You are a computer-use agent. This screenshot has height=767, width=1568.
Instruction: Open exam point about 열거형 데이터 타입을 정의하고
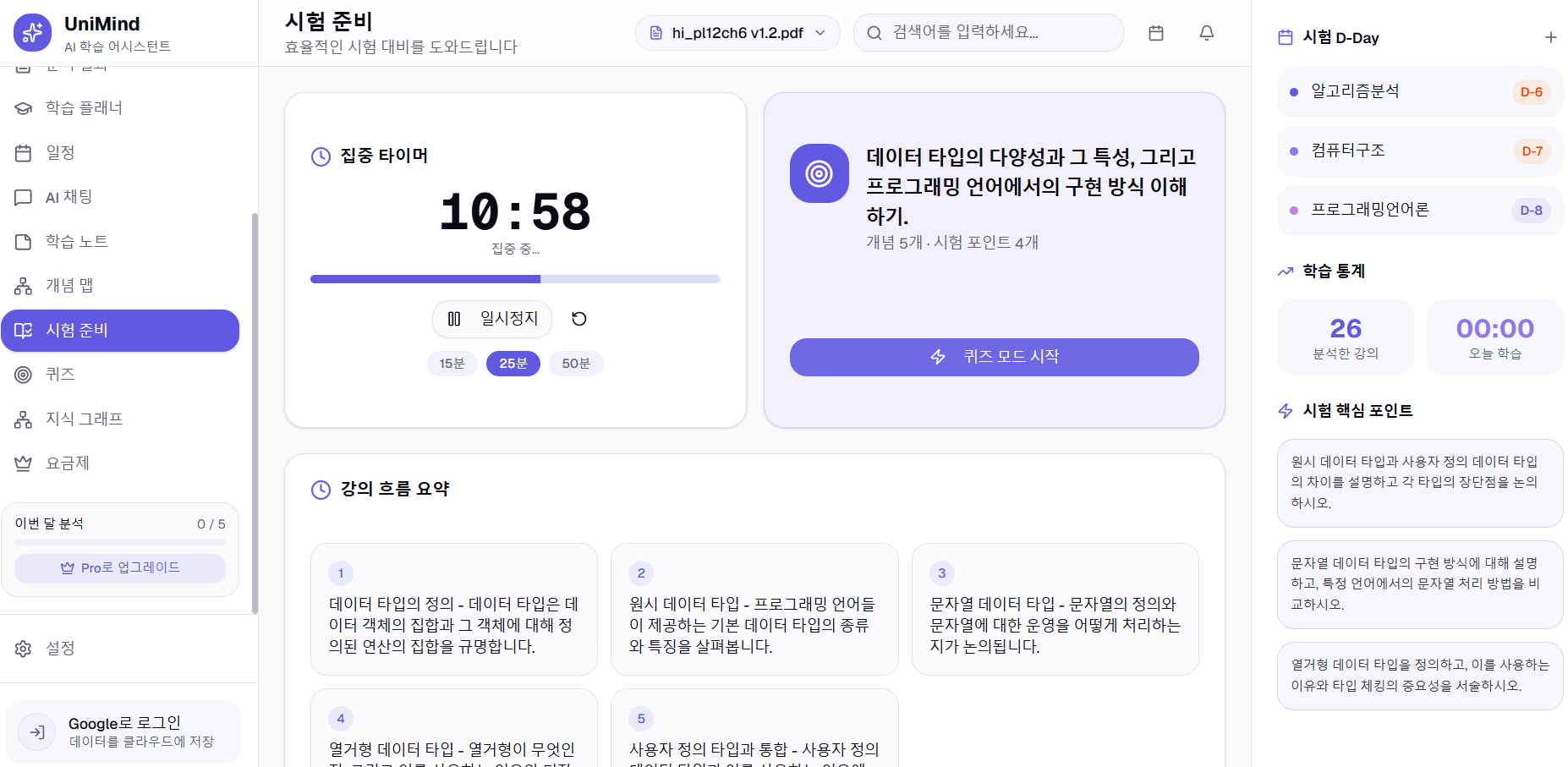1420,676
